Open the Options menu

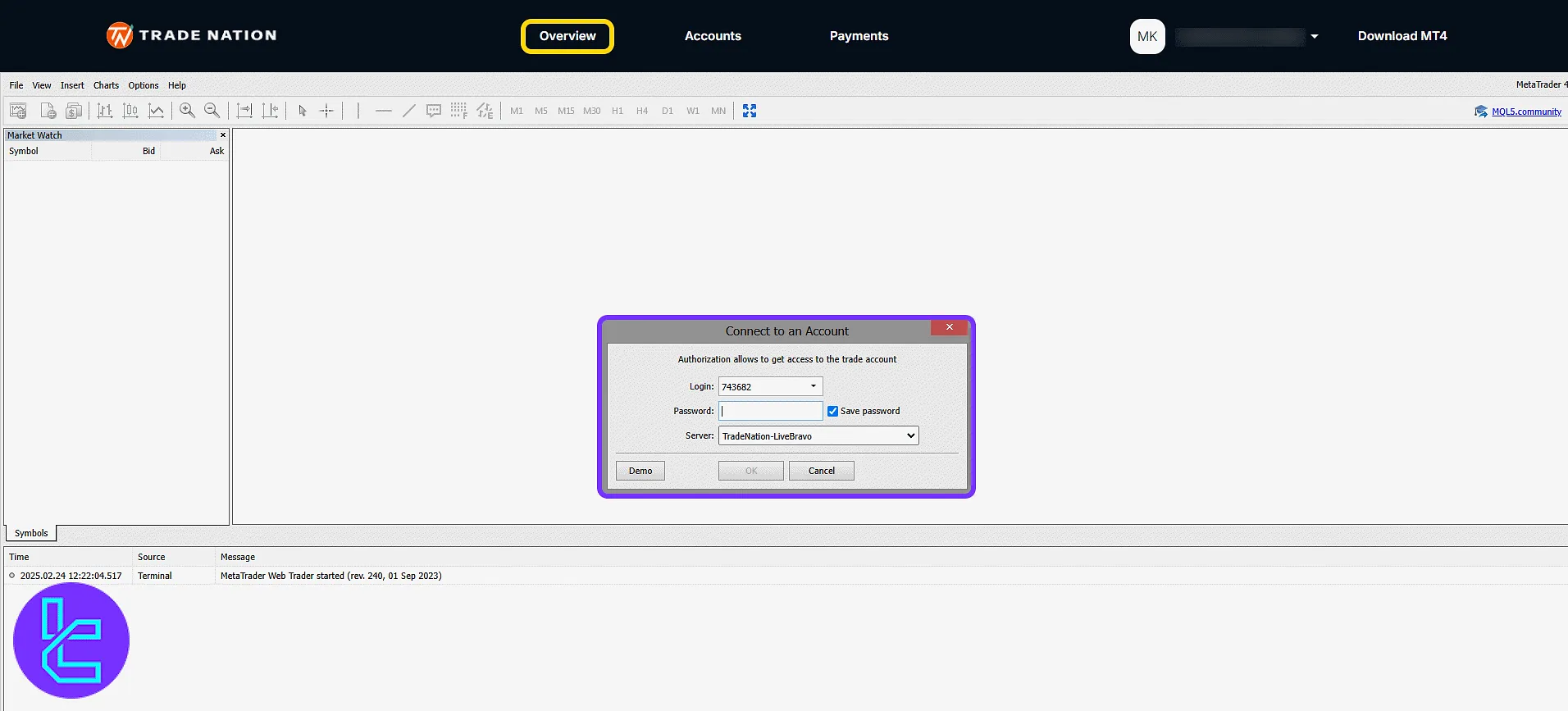click(x=144, y=85)
